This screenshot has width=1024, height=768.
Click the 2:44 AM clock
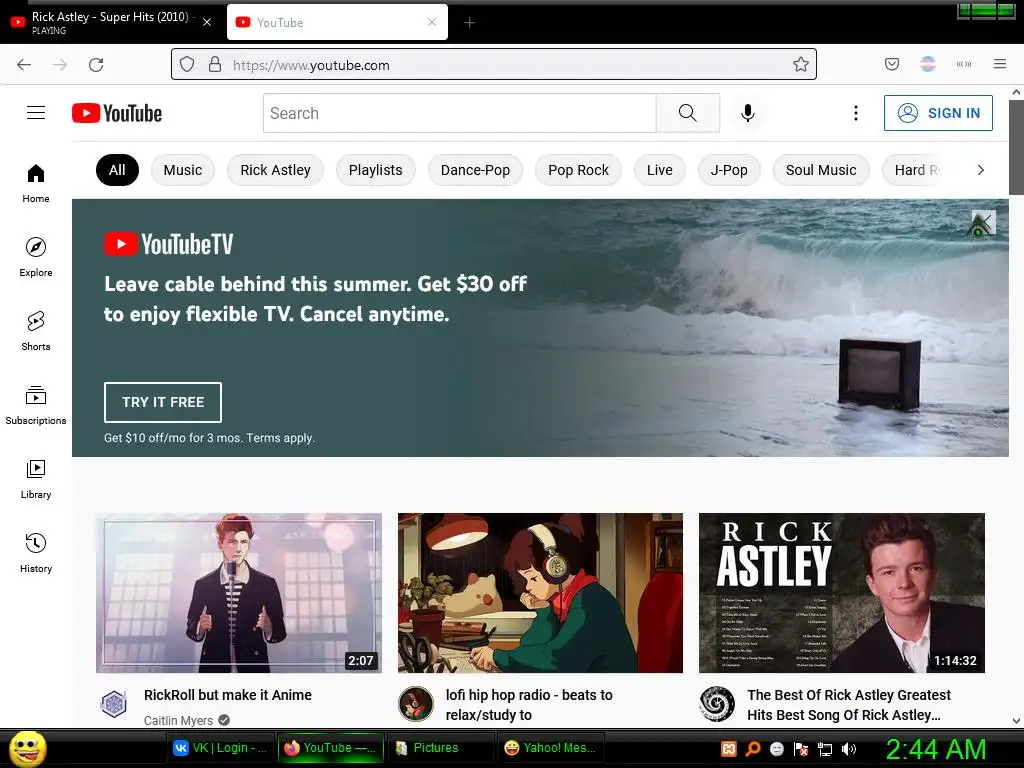click(936, 749)
